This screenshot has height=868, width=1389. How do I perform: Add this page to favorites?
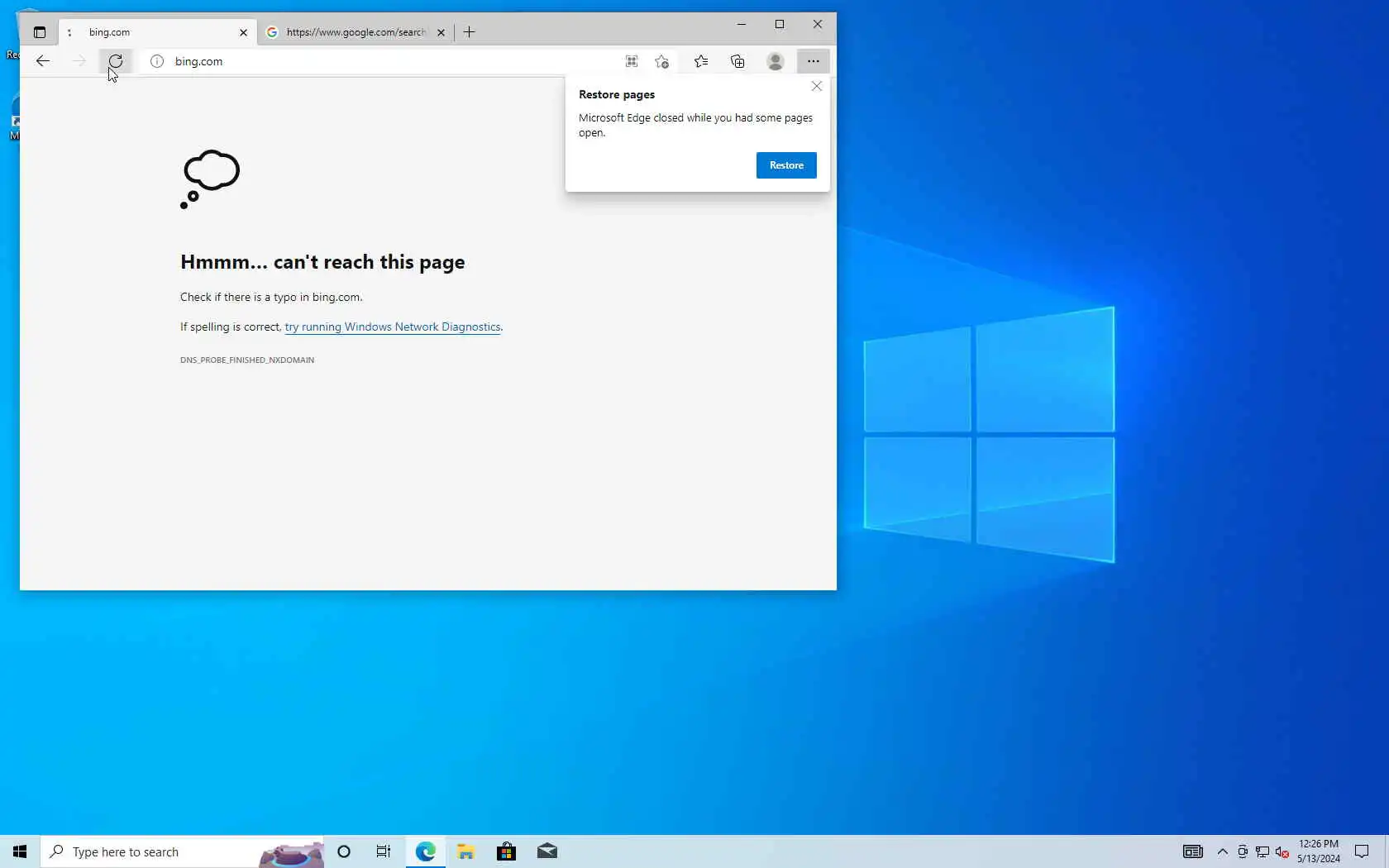click(x=661, y=61)
